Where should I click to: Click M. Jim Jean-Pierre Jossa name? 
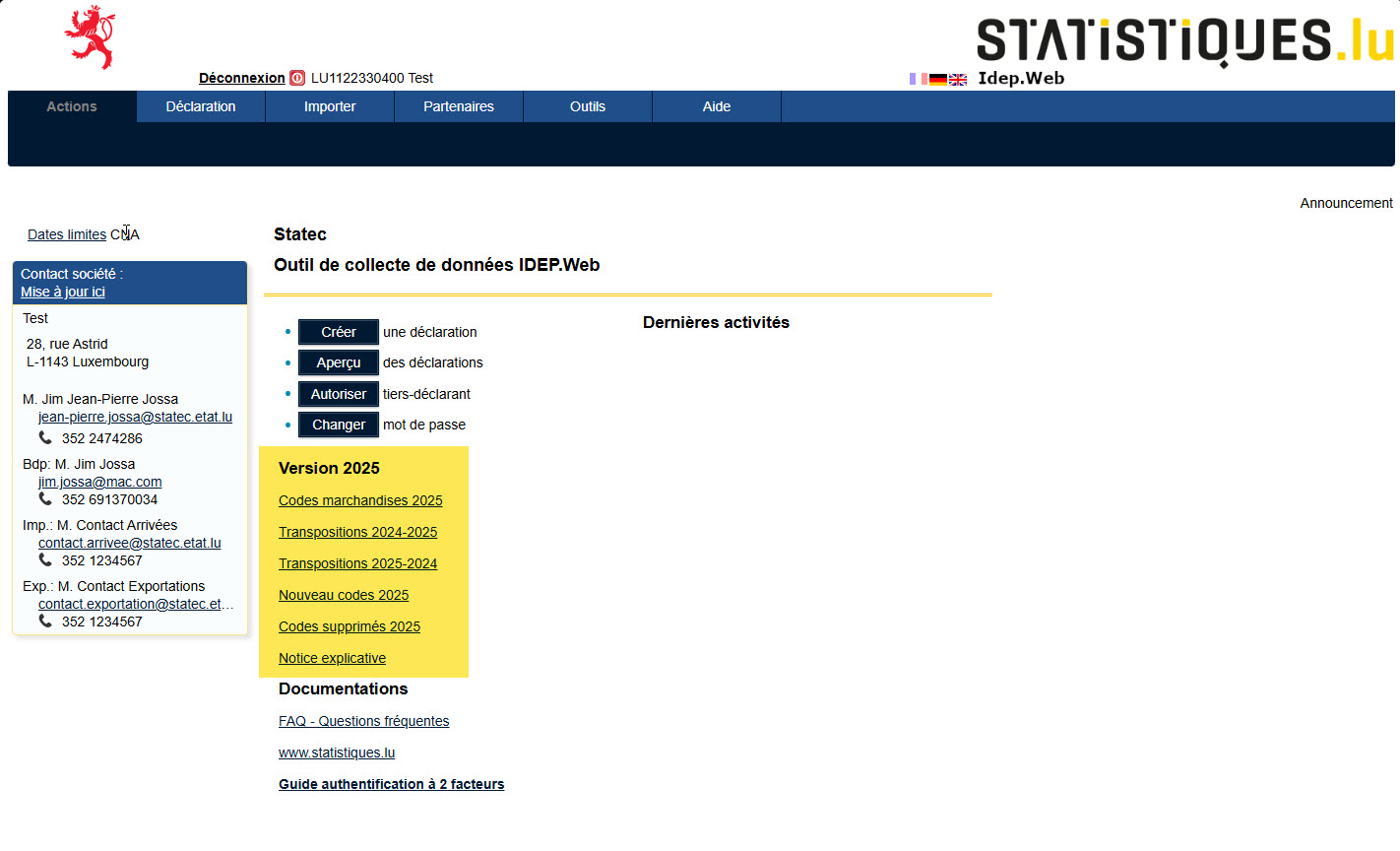(x=100, y=399)
